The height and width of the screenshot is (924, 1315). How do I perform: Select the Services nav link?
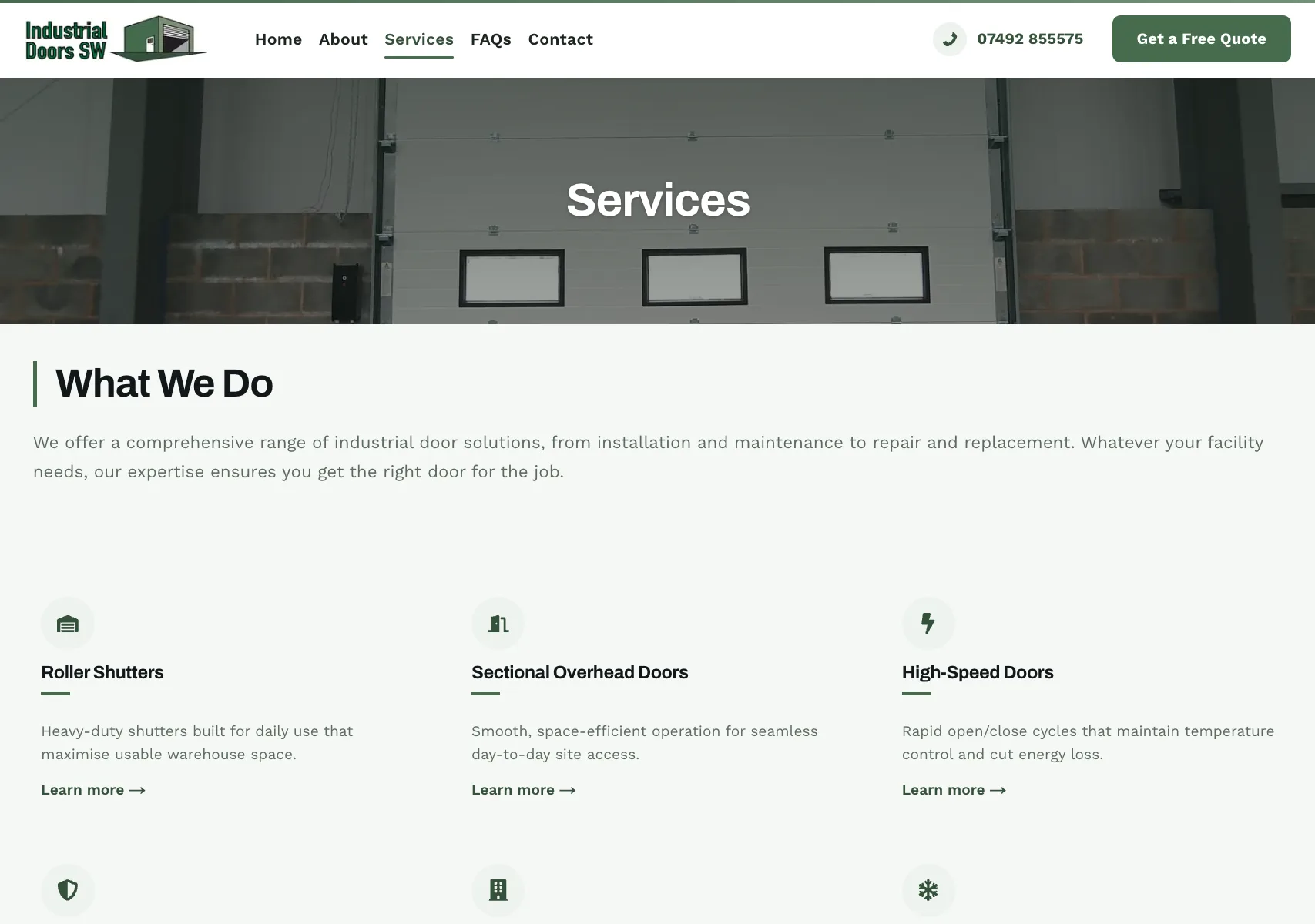click(x=419, y=39)
